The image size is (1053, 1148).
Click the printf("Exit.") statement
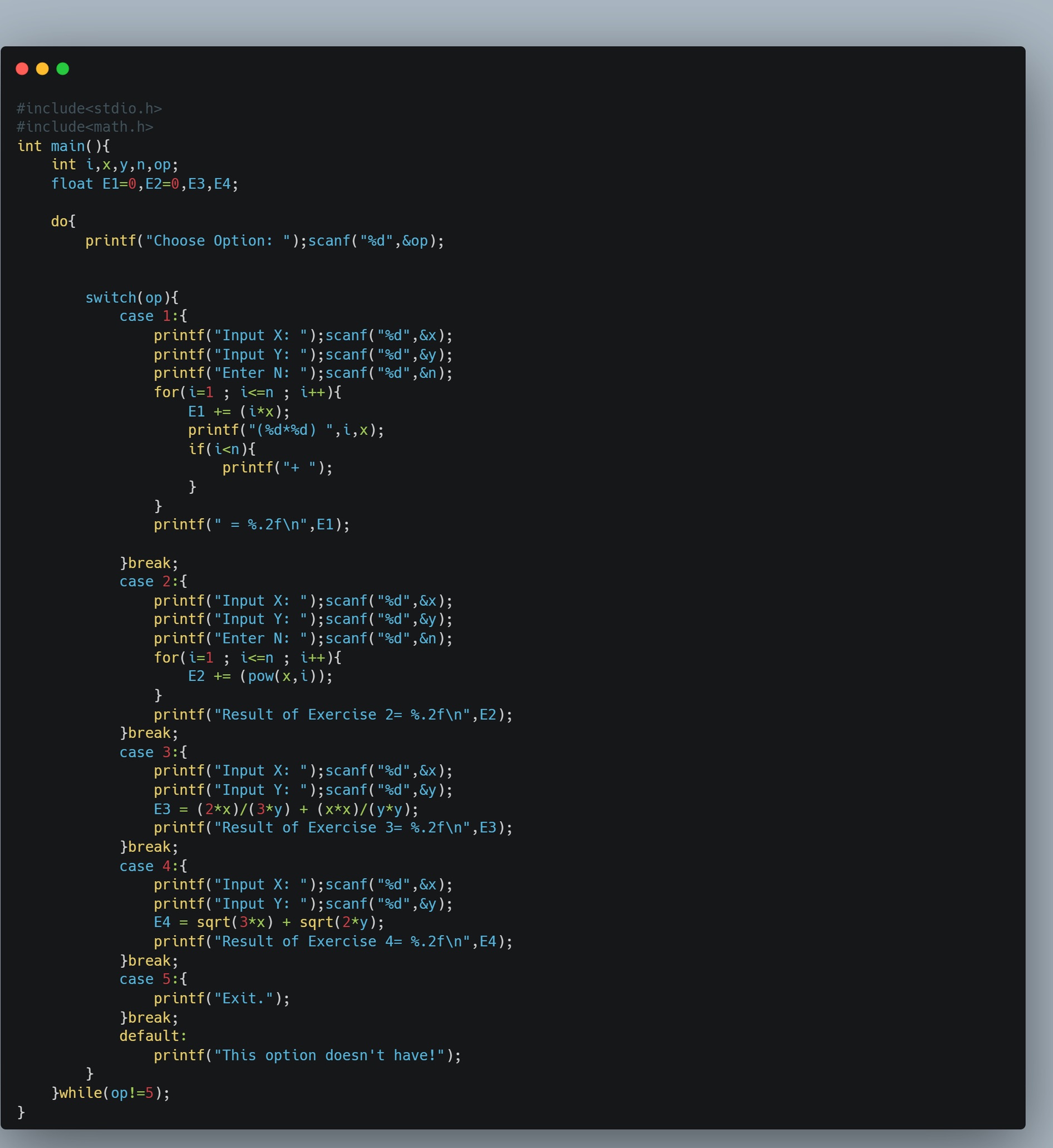coord(219,998)
